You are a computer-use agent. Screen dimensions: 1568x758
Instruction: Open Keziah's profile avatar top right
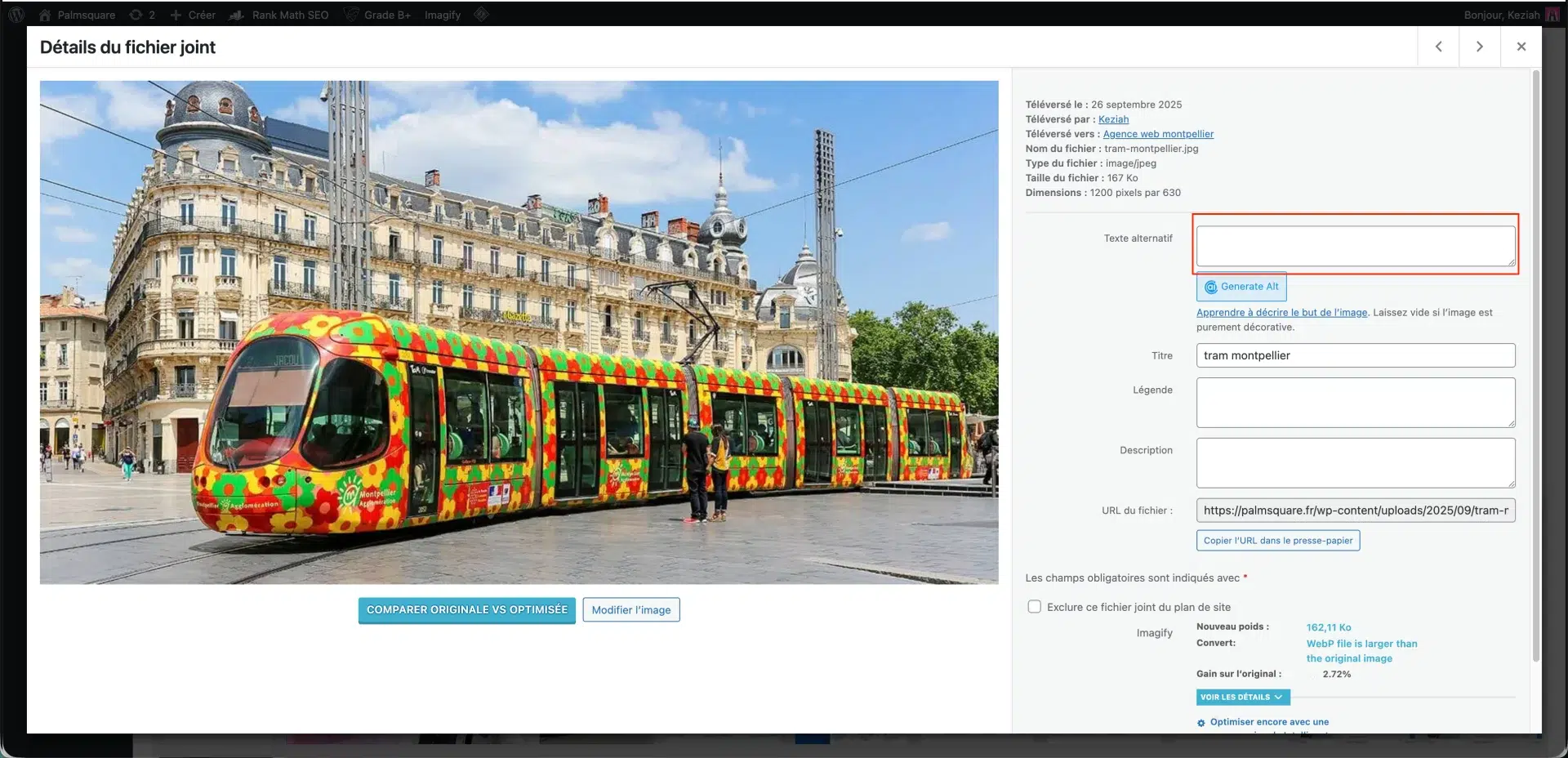pyautogui.click(x=1552, y=14)
